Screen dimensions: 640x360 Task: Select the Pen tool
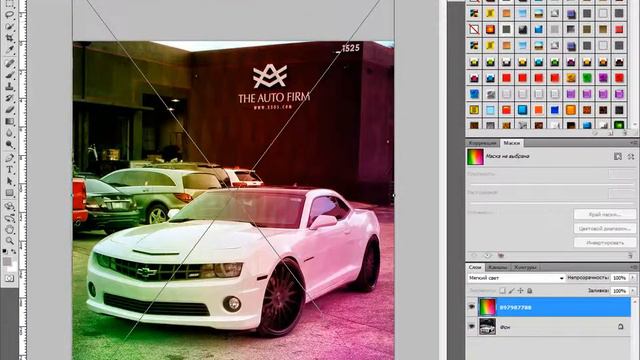[x=9, y=158]
